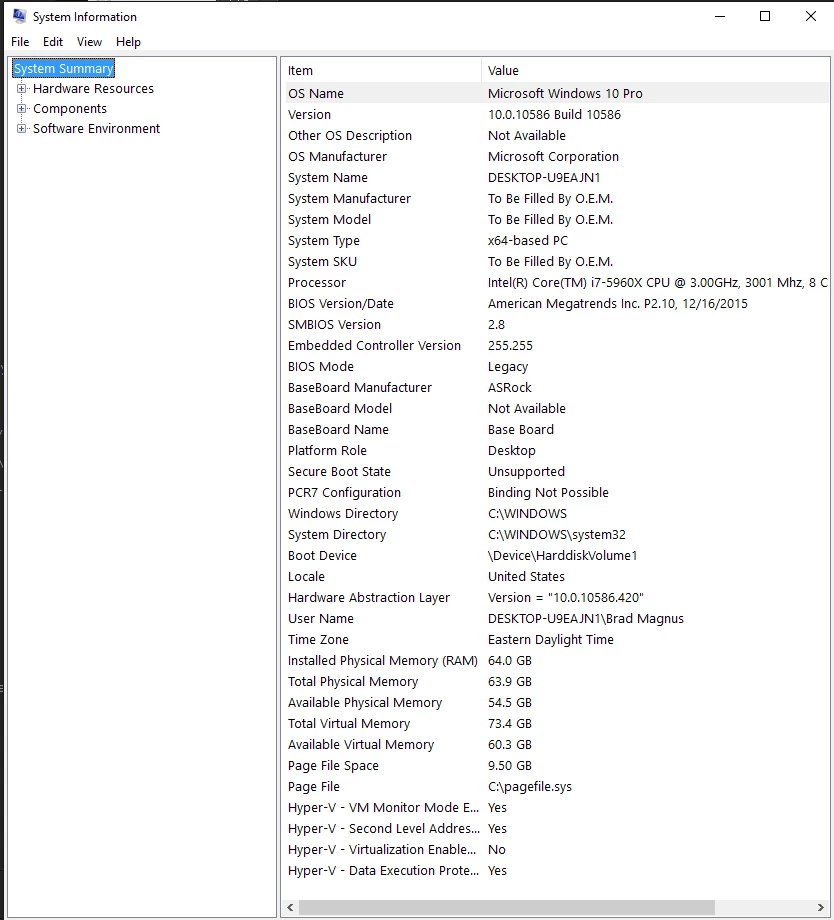Select the Processor row label
This screenshot has width=834, height=920.
pyautogui.click(x=317, y=283)
